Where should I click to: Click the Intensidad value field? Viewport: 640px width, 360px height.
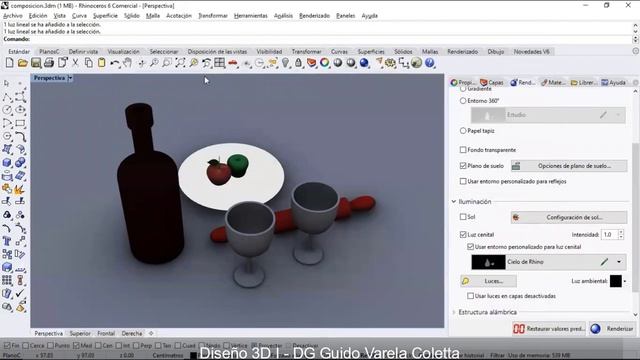tap(609, 235)
